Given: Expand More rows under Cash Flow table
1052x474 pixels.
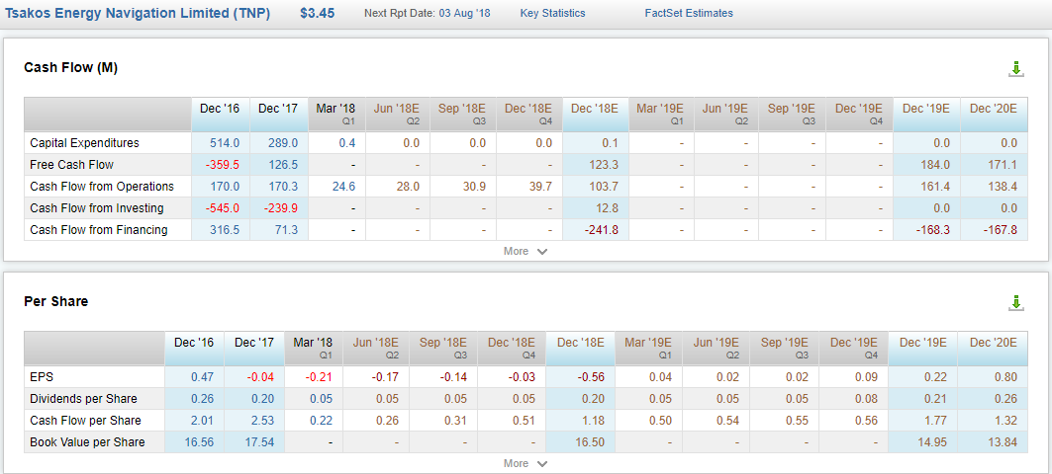Looking at the screenshot, I should coord(526,251).
